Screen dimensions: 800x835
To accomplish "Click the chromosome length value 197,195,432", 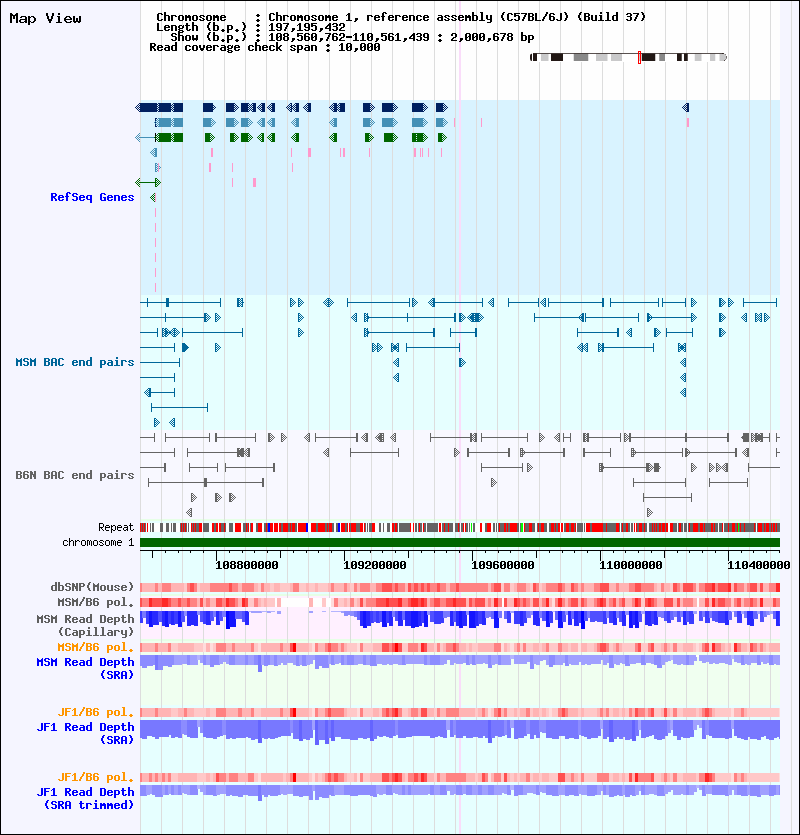I will coord(307,27).
